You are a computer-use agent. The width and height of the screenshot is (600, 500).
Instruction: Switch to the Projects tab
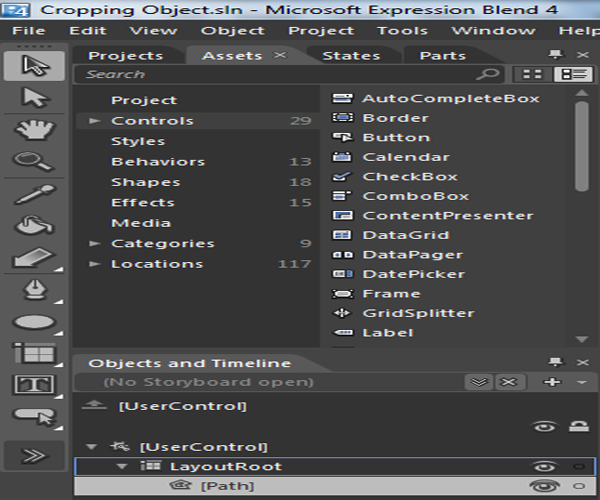tap(126, 56)
